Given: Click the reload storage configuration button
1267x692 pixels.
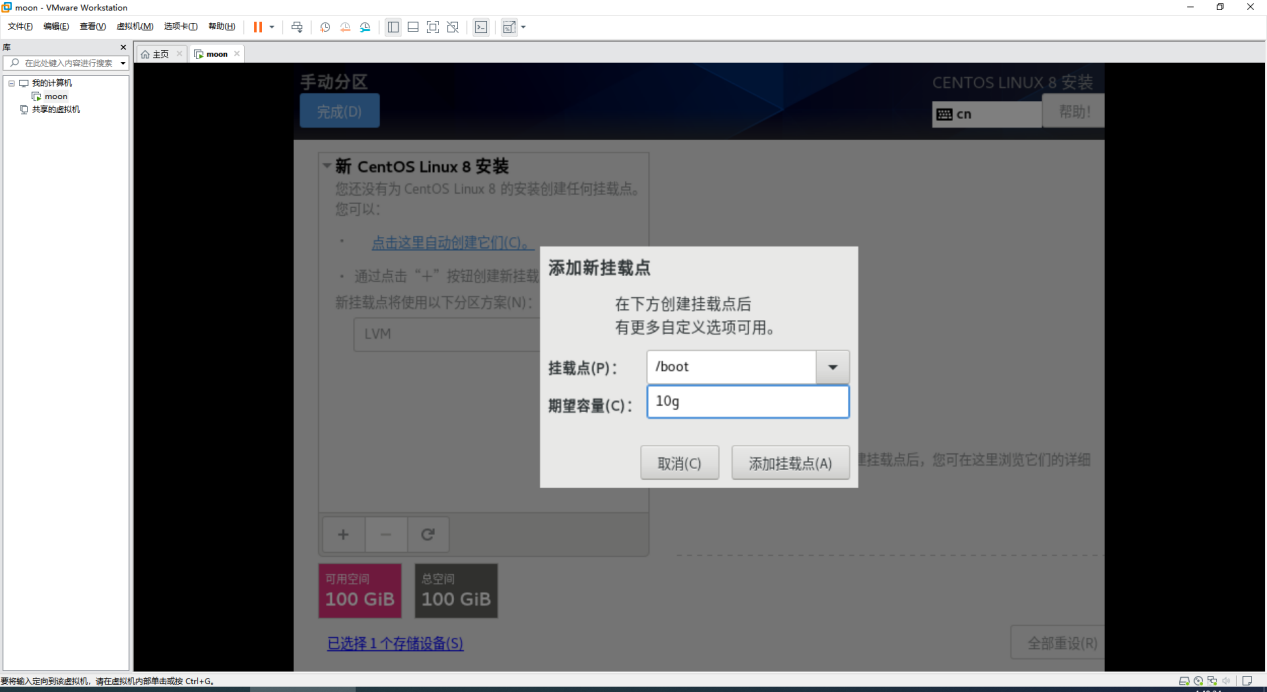Looking at the screenshot, I should click(428, 535).
